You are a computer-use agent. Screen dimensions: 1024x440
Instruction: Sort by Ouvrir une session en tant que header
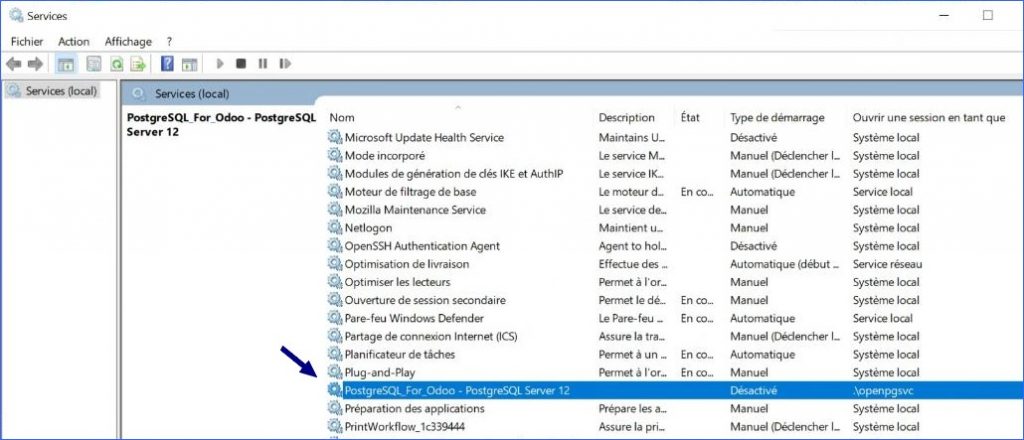(929, 118)
